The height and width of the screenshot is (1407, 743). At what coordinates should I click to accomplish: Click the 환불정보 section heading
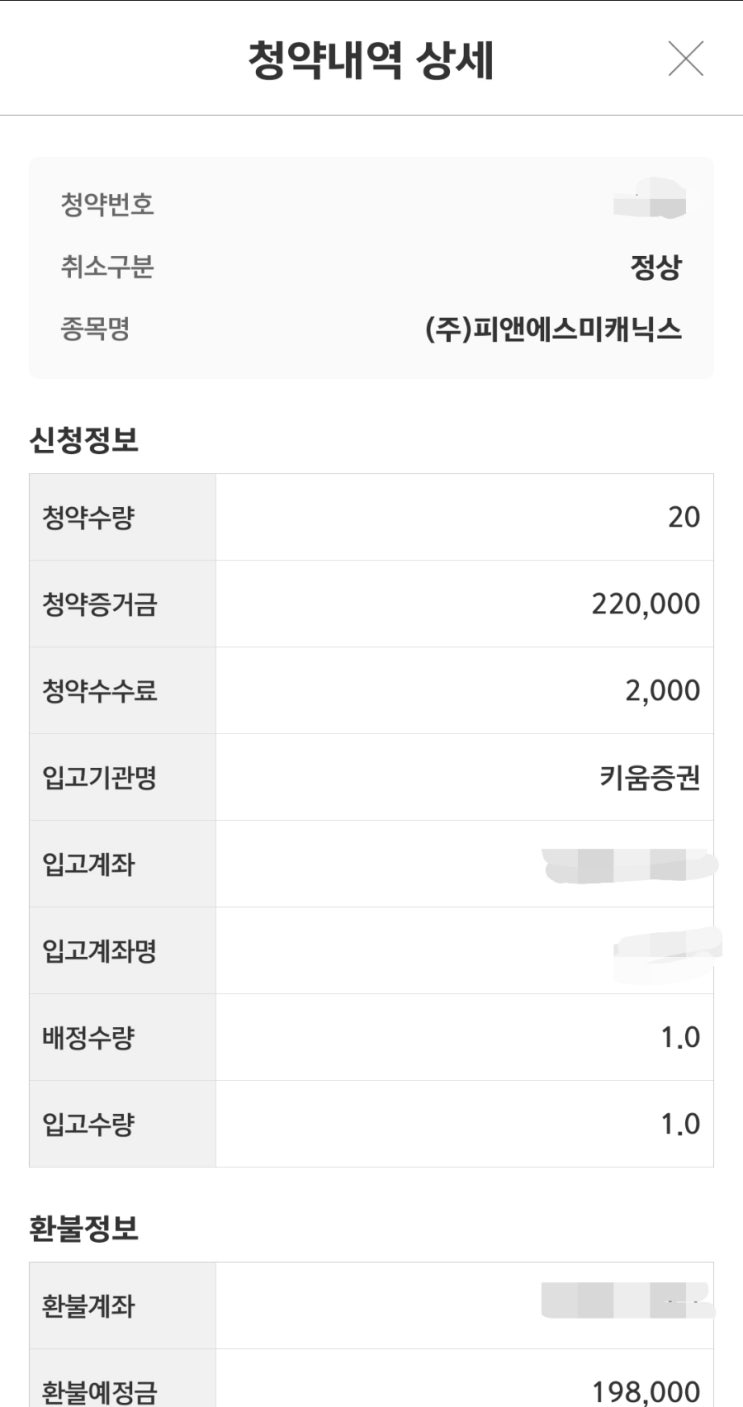84,1229
